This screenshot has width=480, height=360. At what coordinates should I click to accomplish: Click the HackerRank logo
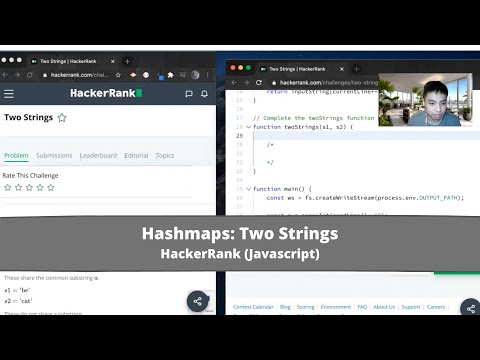pyautogui.click(x=106, y=93)
